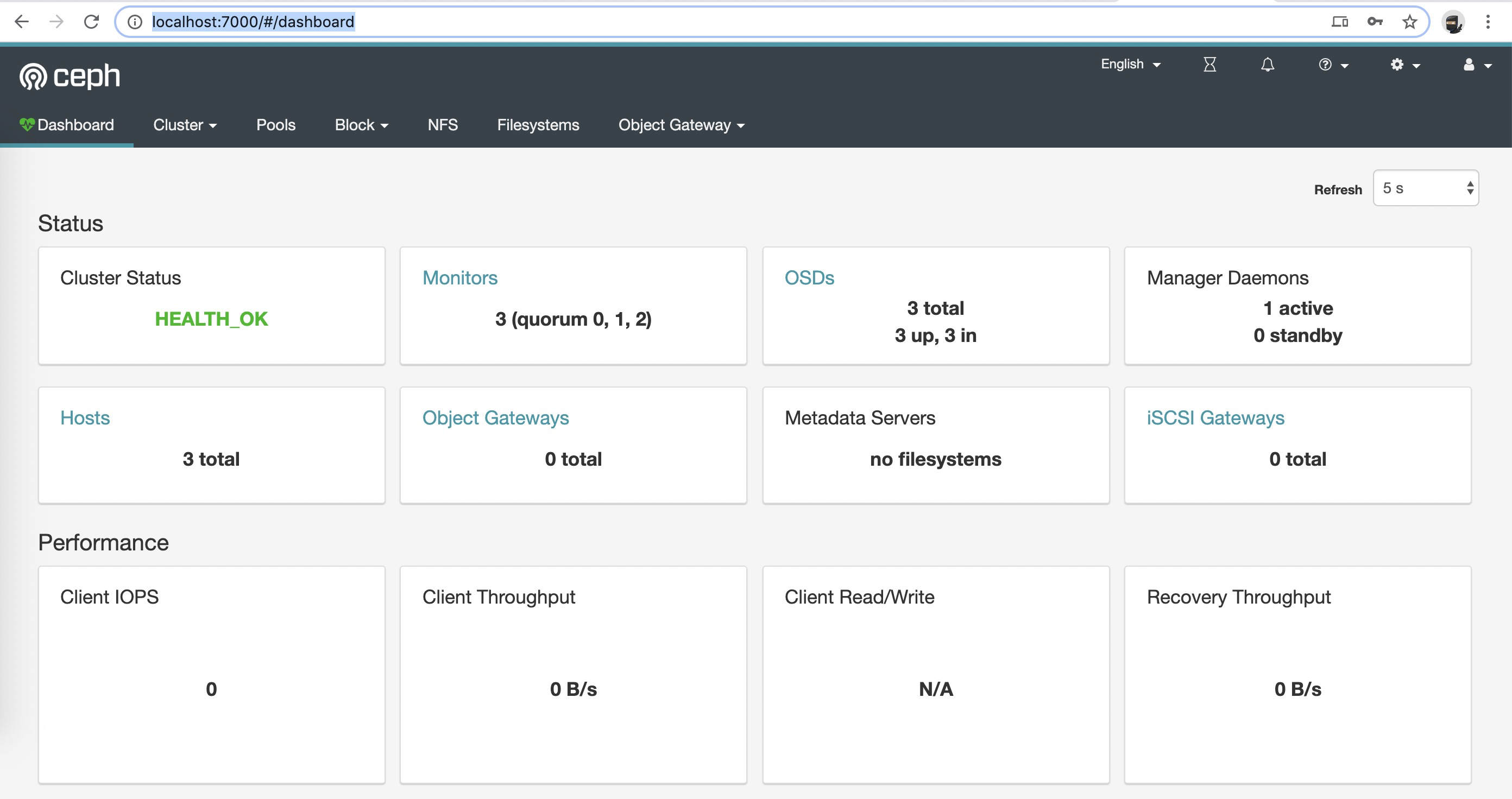The image size is (1512, 799).
Task: Open the Block menu
Action: (361, 125)
